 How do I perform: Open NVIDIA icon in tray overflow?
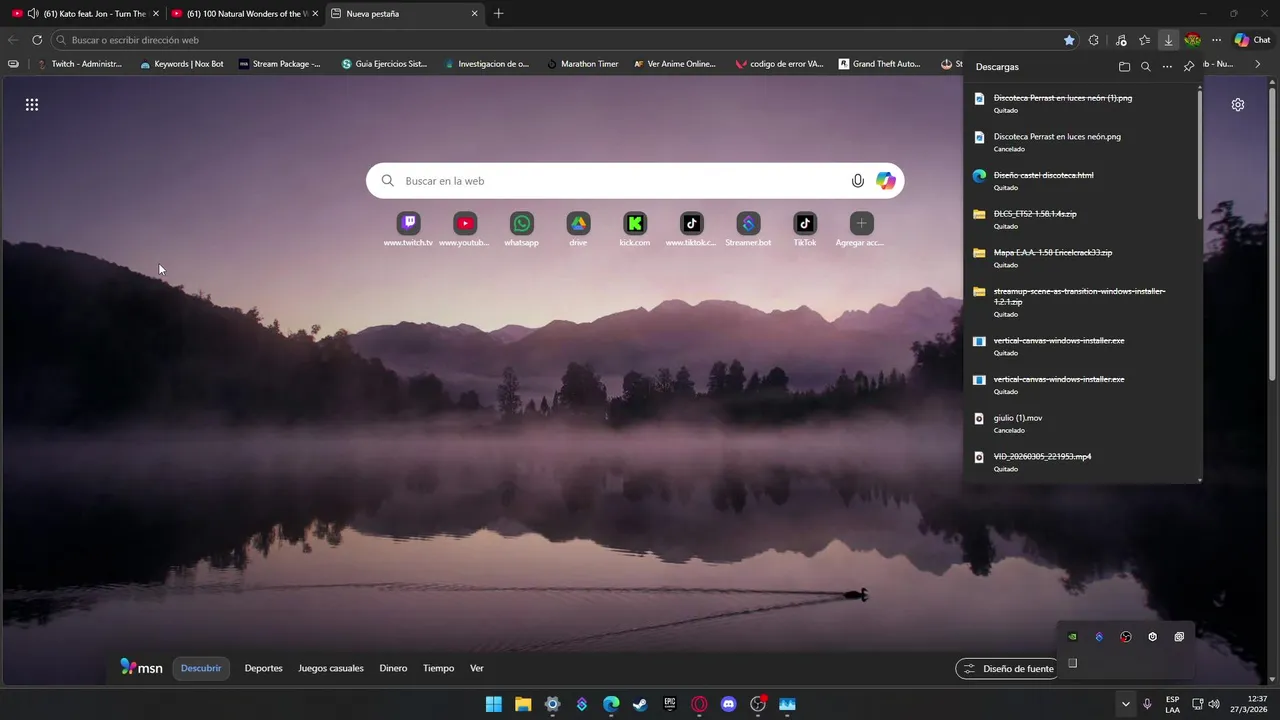1072,637
